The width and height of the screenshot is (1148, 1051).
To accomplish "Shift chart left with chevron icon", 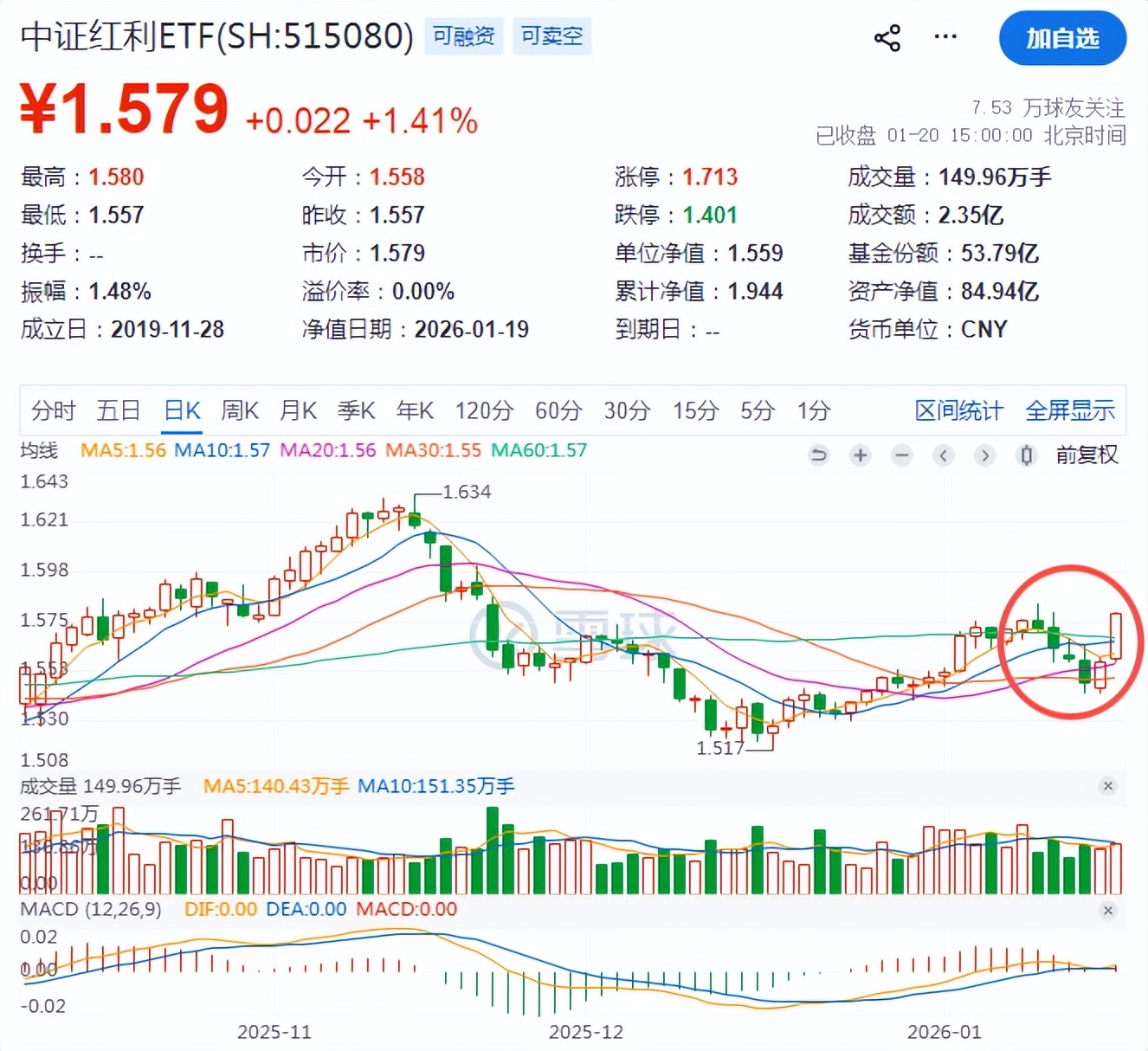I will point(944,455).
